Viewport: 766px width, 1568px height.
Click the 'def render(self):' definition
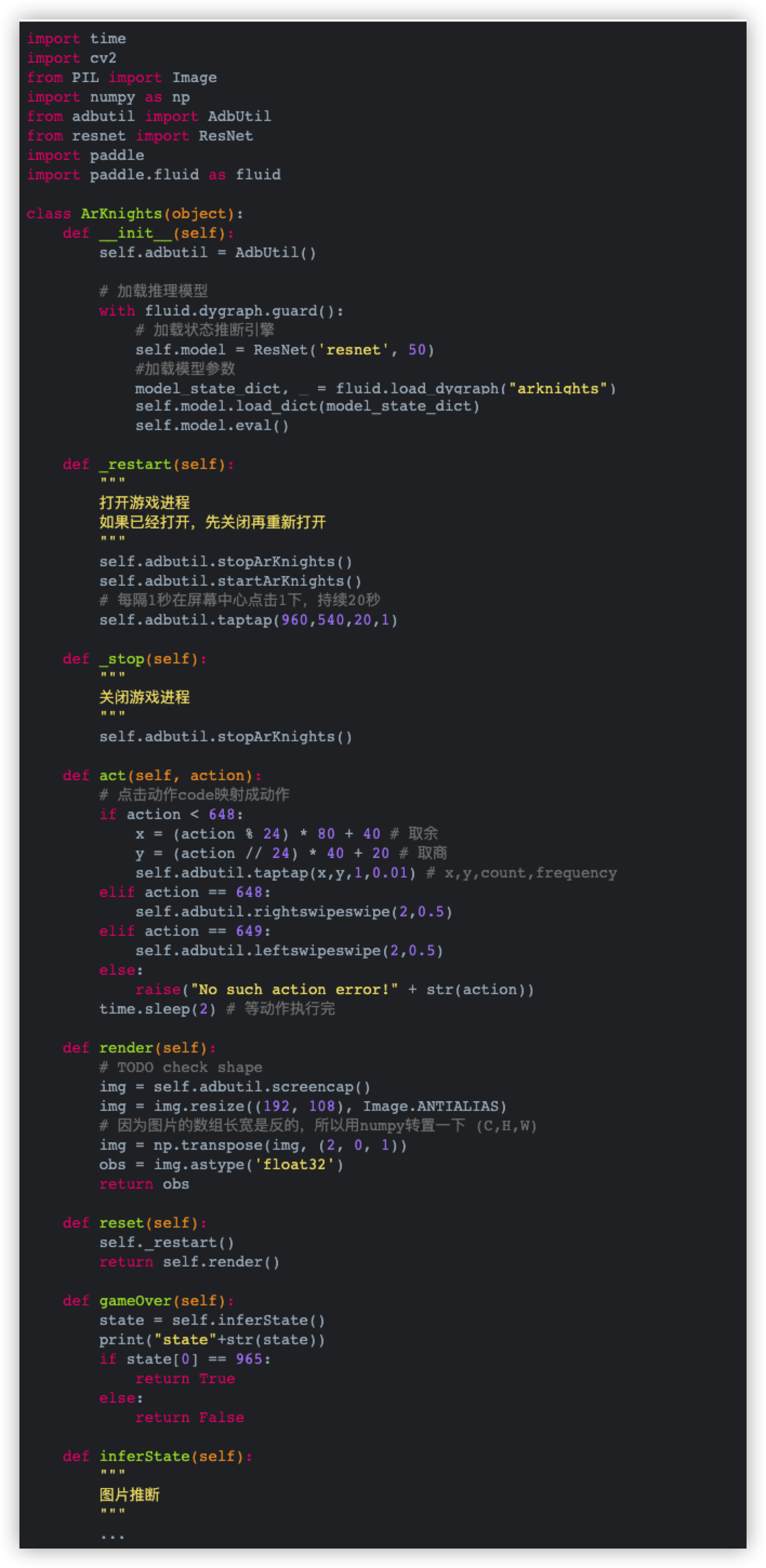point(139,1049)
